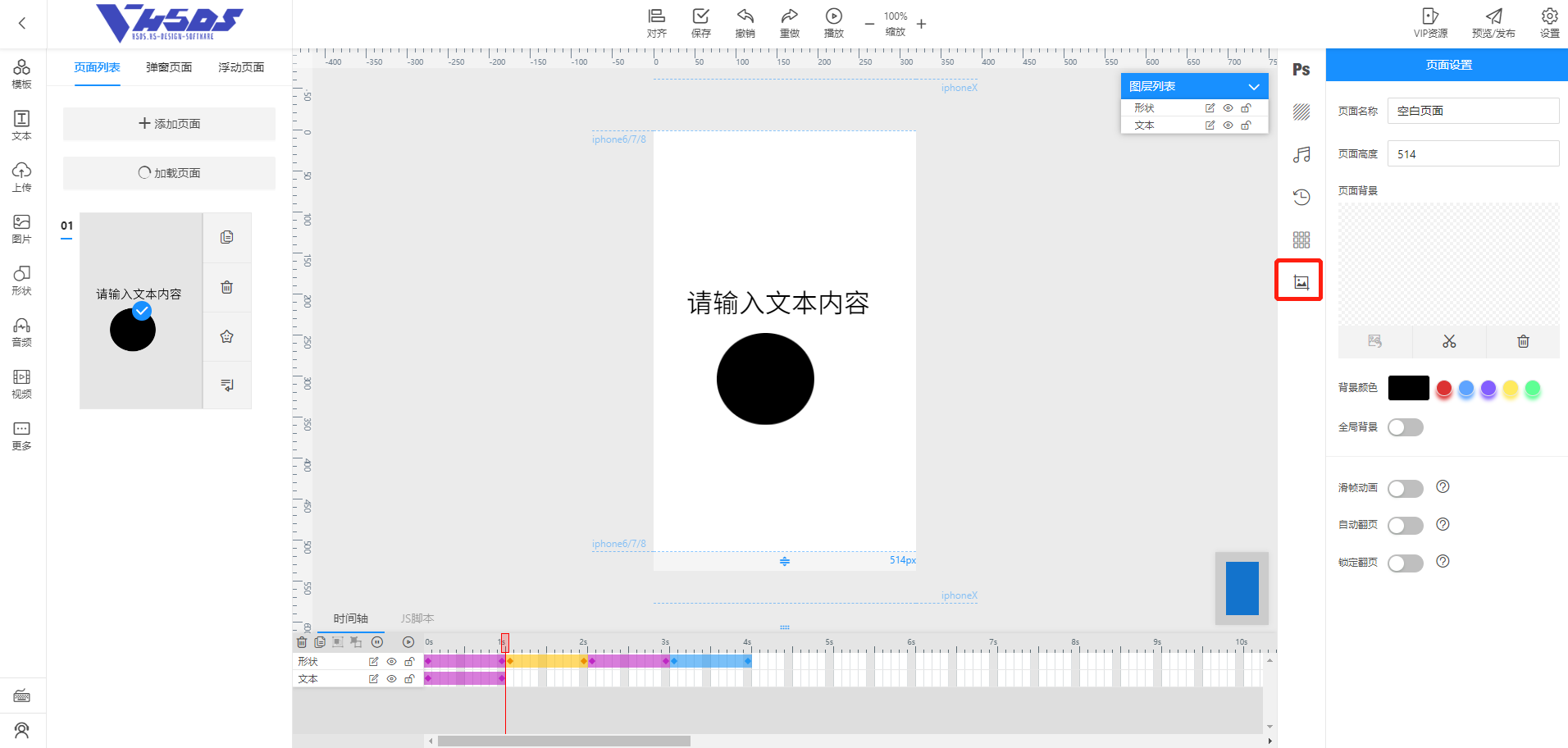Click the crop image icon in right strip

[x=1301, y=282]
